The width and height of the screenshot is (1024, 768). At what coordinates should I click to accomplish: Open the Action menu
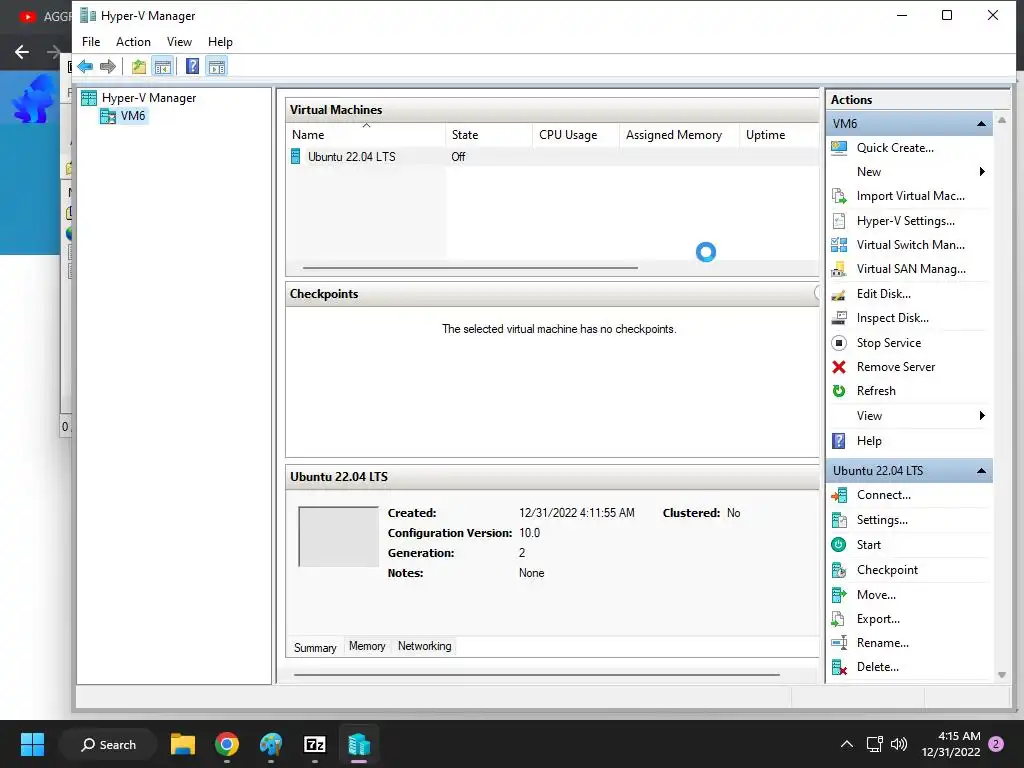click(133, 42)
